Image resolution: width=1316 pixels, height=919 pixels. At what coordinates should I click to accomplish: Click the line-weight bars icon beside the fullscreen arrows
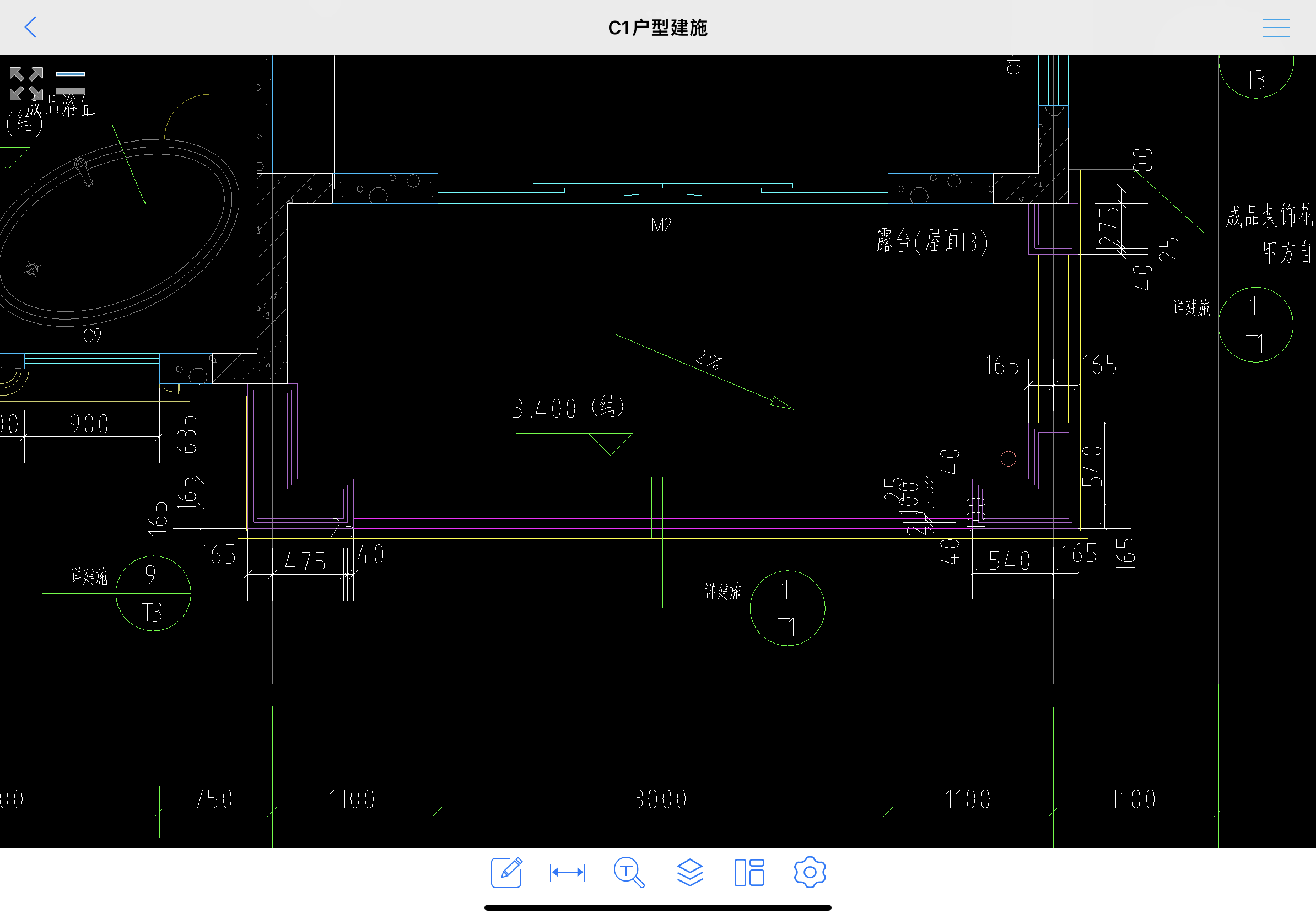[71, 83]
